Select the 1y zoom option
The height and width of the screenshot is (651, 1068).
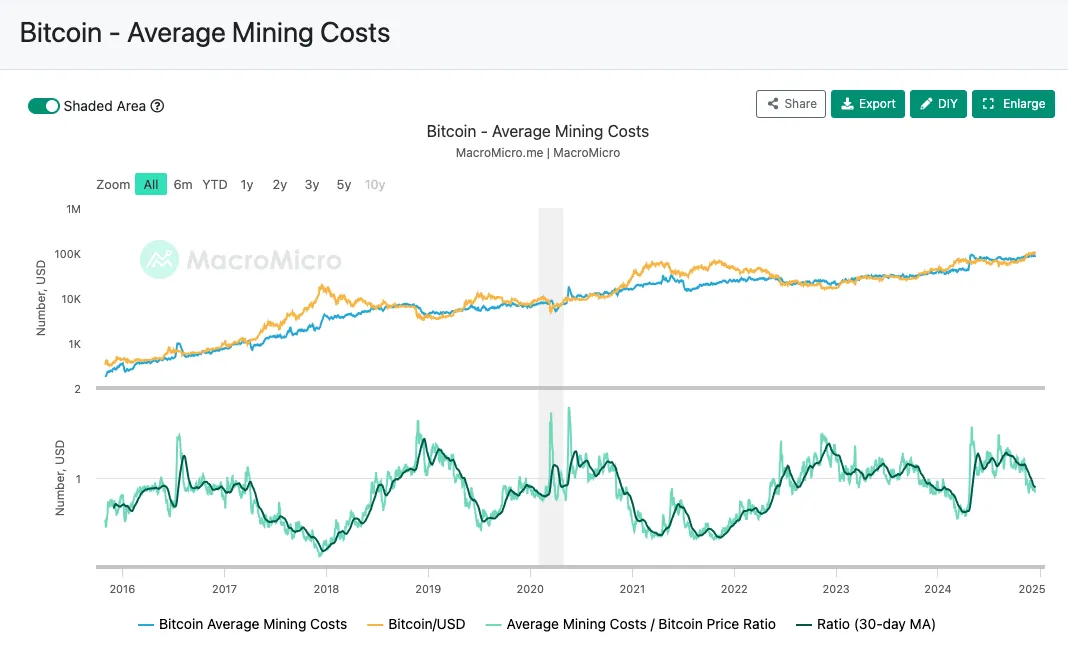pos(247,184)
